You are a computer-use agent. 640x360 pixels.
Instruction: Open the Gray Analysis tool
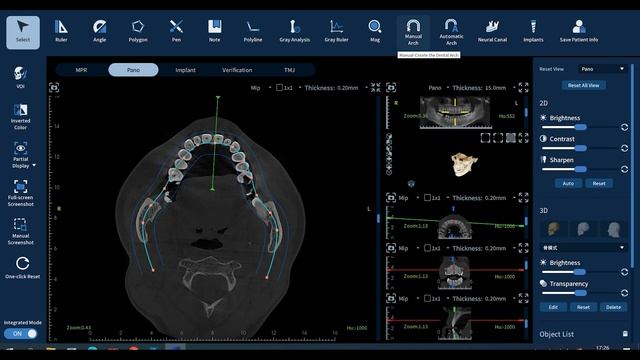tap(295, 31)
